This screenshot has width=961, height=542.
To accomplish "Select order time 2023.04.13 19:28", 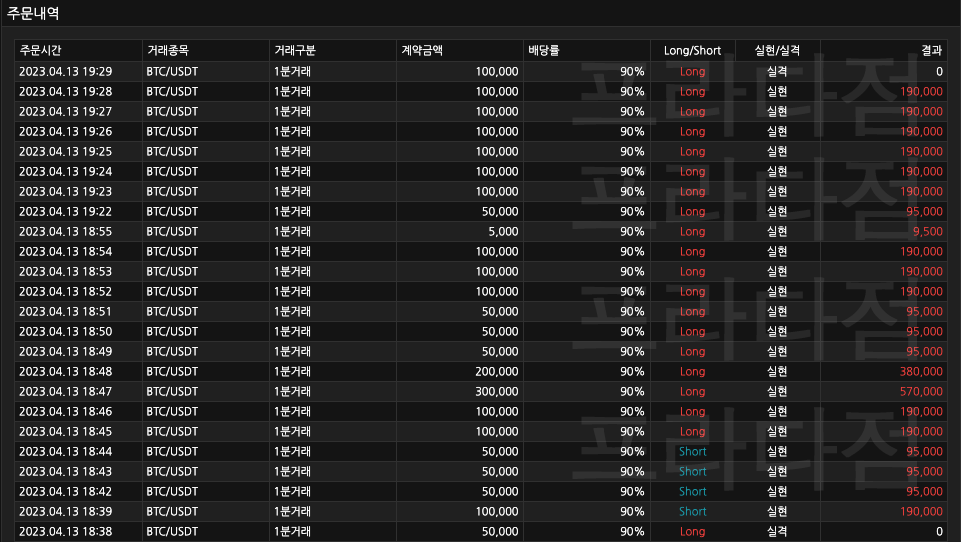I will pos(66,91).
